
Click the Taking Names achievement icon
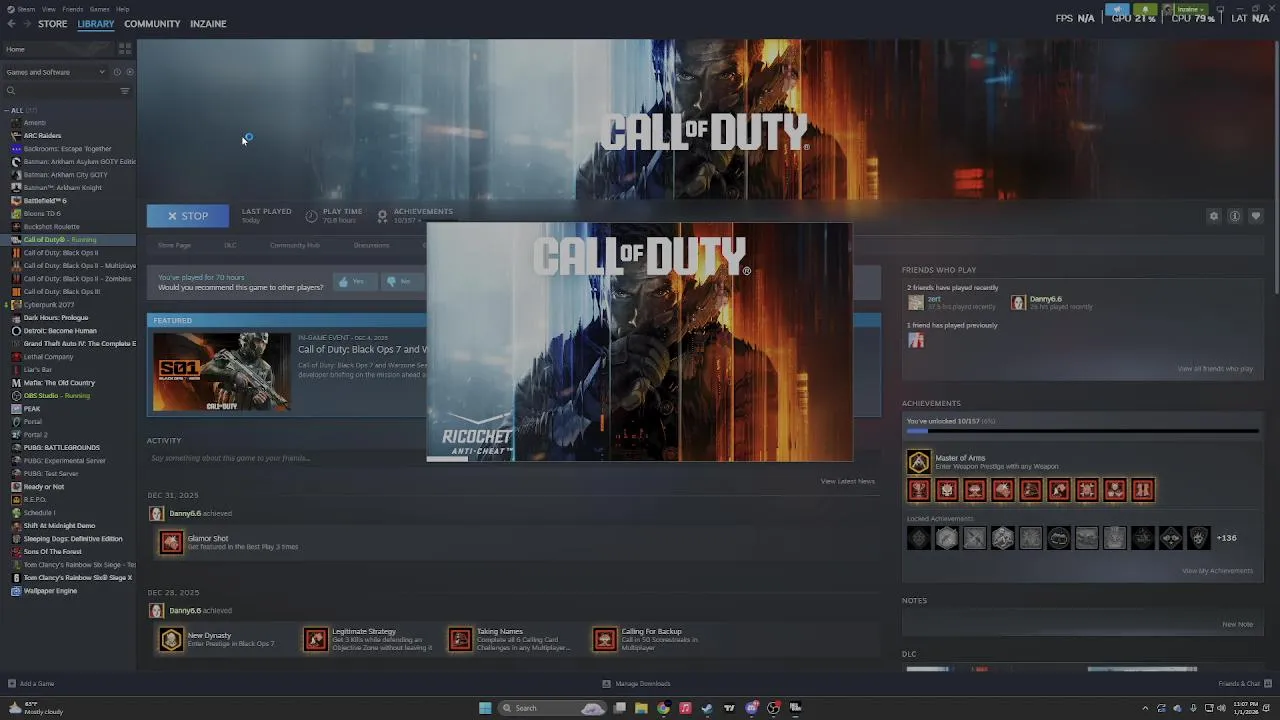(x=460, y=639)
